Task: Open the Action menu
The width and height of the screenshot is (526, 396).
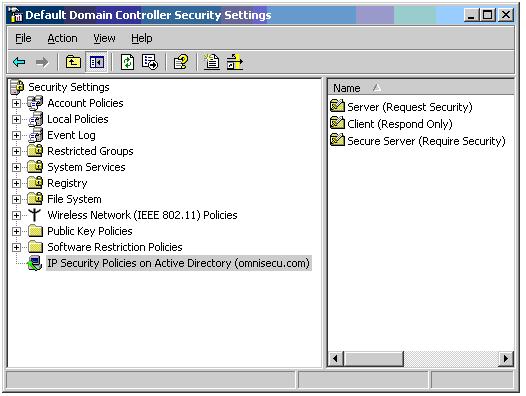Action: 62,38
